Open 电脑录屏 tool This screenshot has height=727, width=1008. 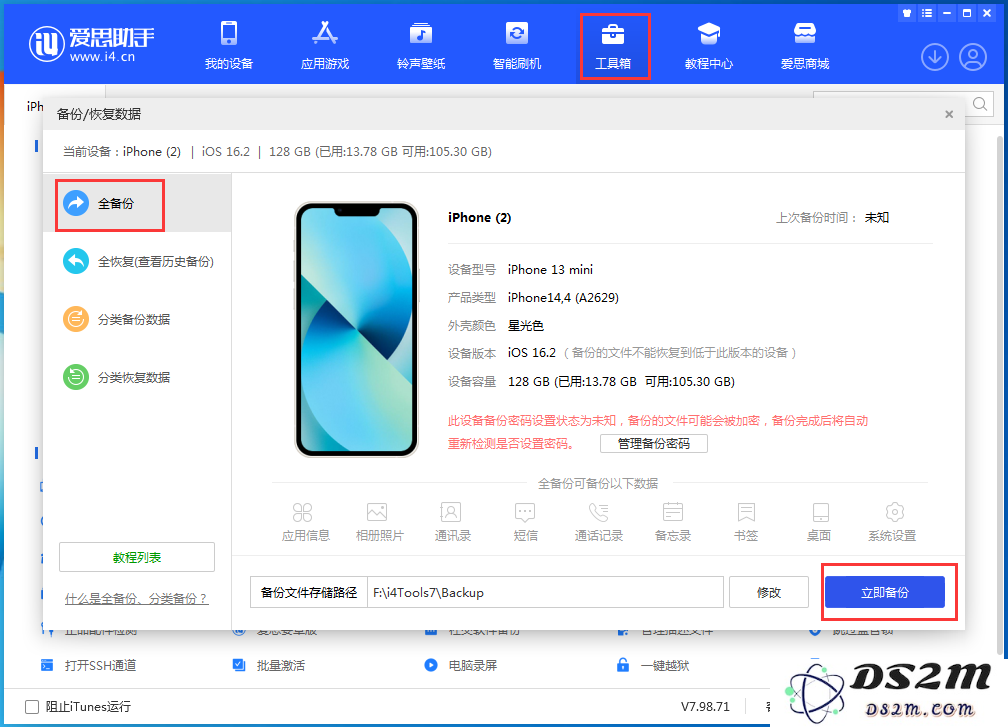pyautogui.click(x=461, y=665)
